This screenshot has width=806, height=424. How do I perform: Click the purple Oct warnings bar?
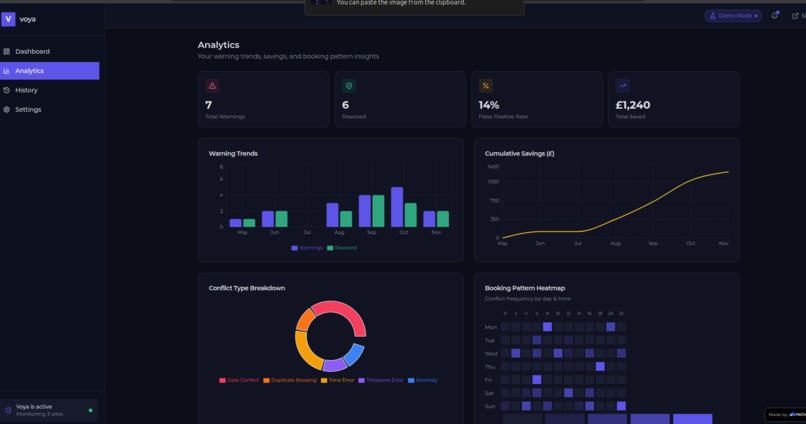pos(397,207)
